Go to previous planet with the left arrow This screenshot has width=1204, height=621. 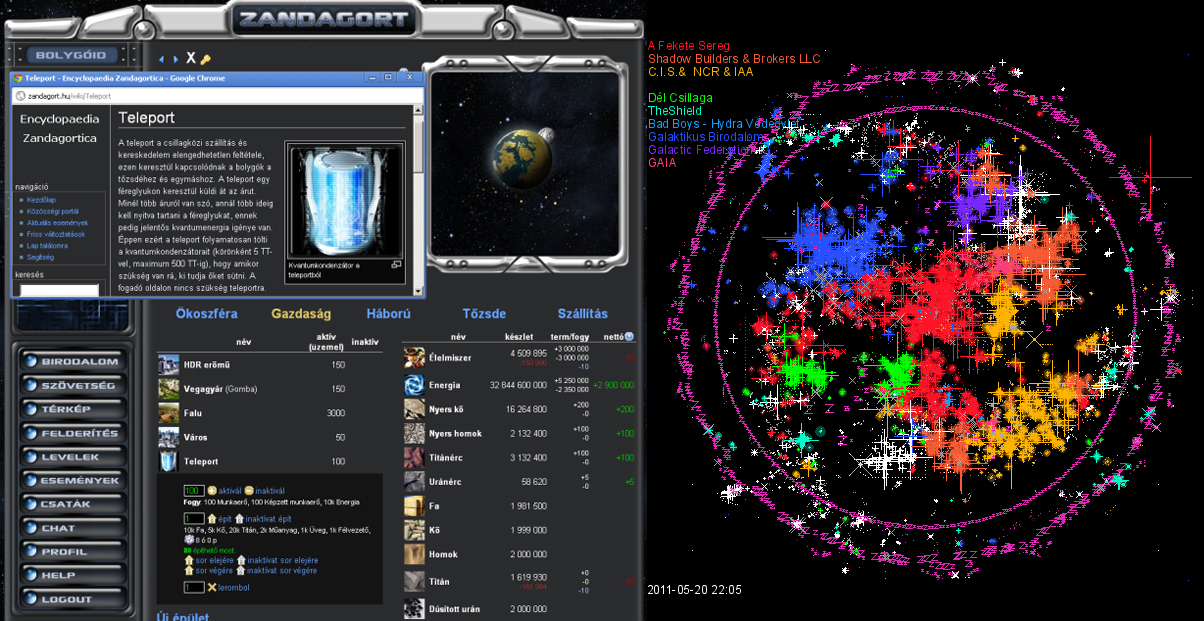coord(161,60)
